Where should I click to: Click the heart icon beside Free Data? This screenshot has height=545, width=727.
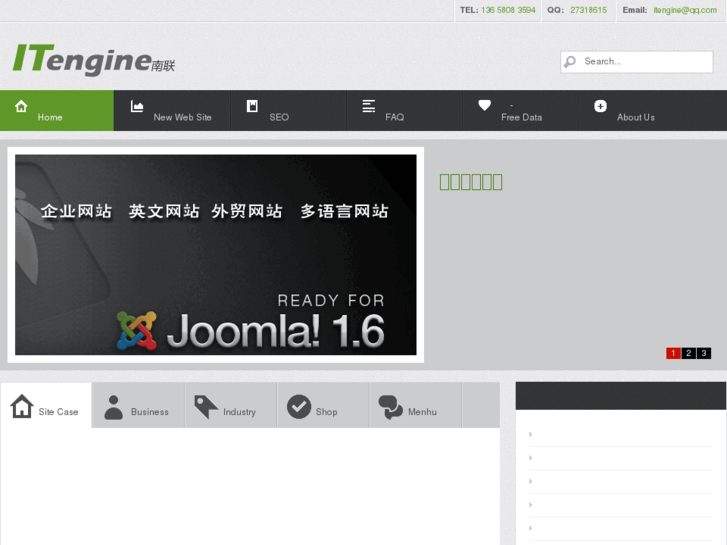pos(485,105)
